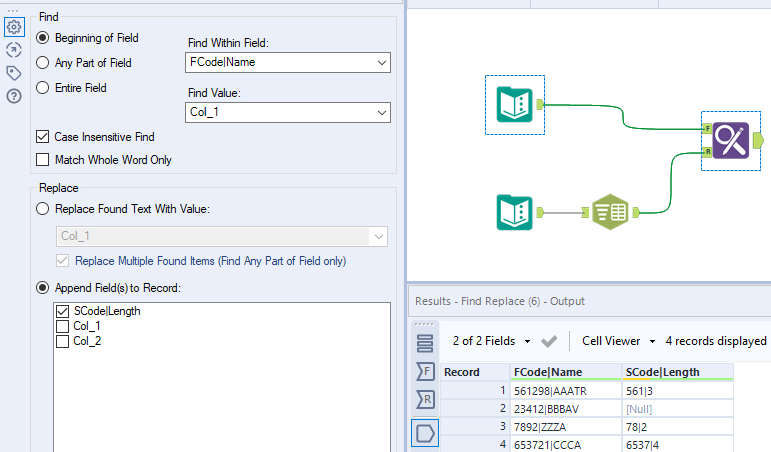This screenshot has height=452, width=771.
Task: Open Find Within Field dropdown
Action: tap(289, 62)
